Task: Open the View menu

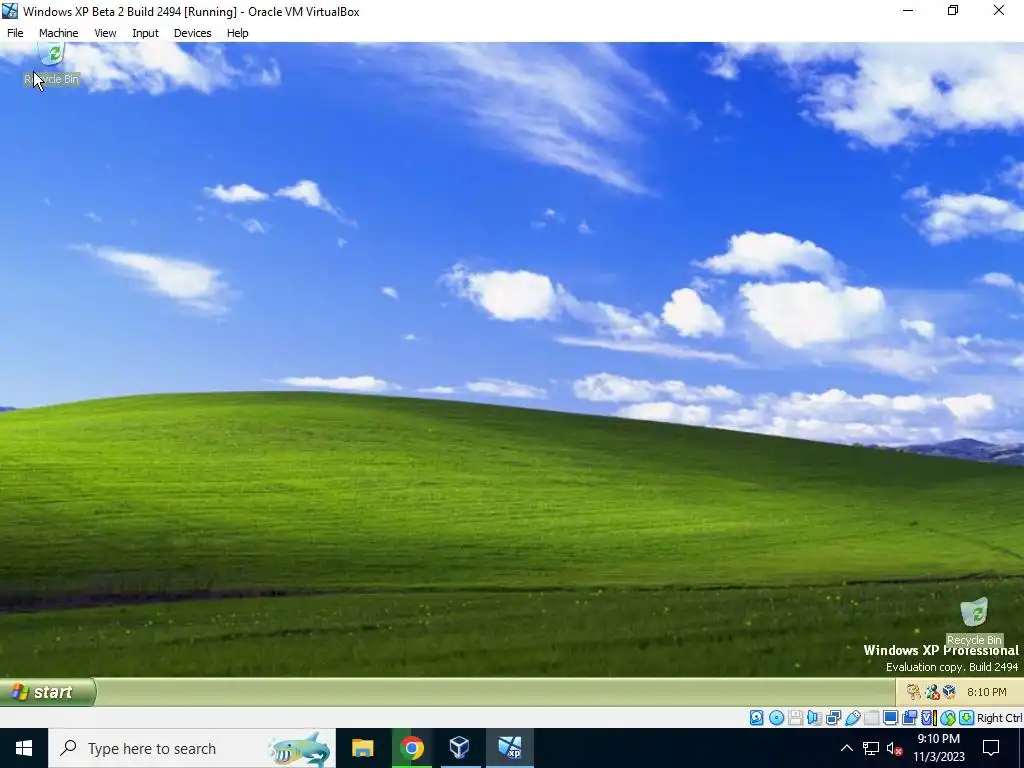Action: [x=105, y=33]
